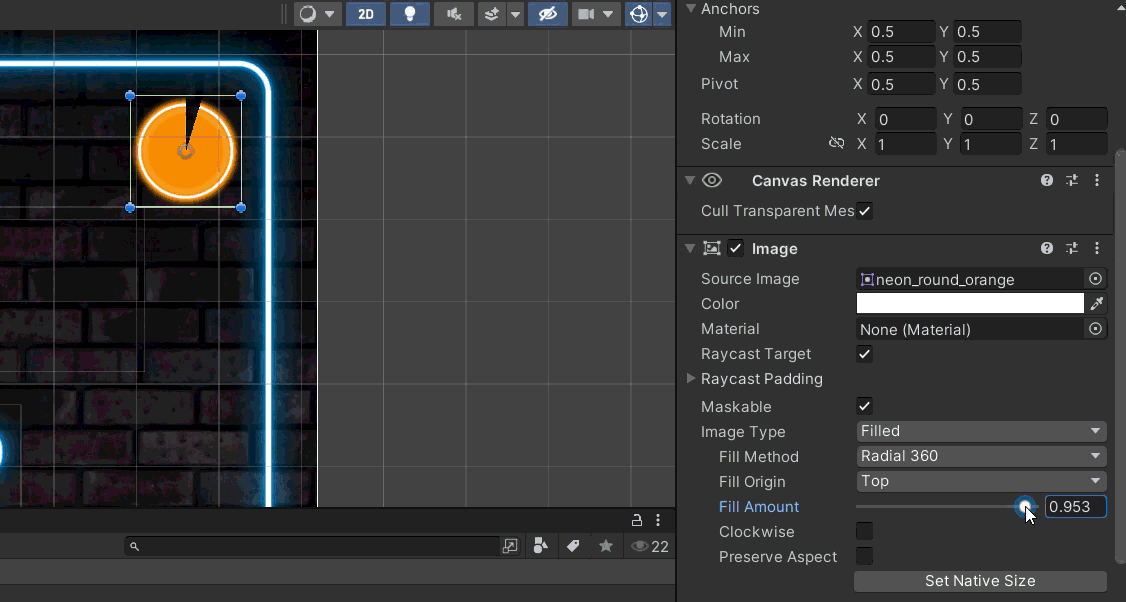1126x602 pixels.
Task: Click the Scale Y field
Action: click(990, 144)
